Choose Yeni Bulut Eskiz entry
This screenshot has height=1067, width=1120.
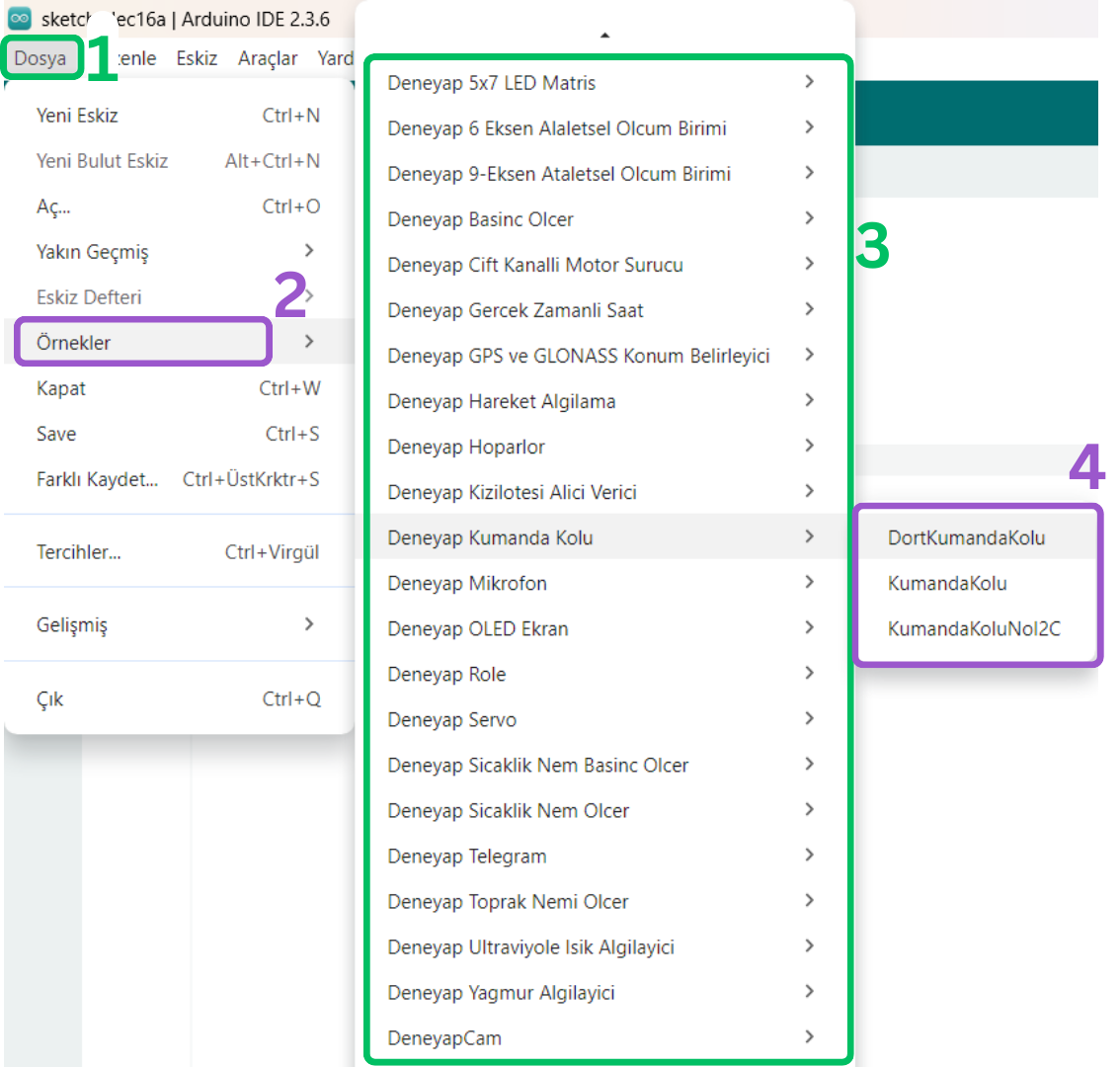tap(179, 161)
